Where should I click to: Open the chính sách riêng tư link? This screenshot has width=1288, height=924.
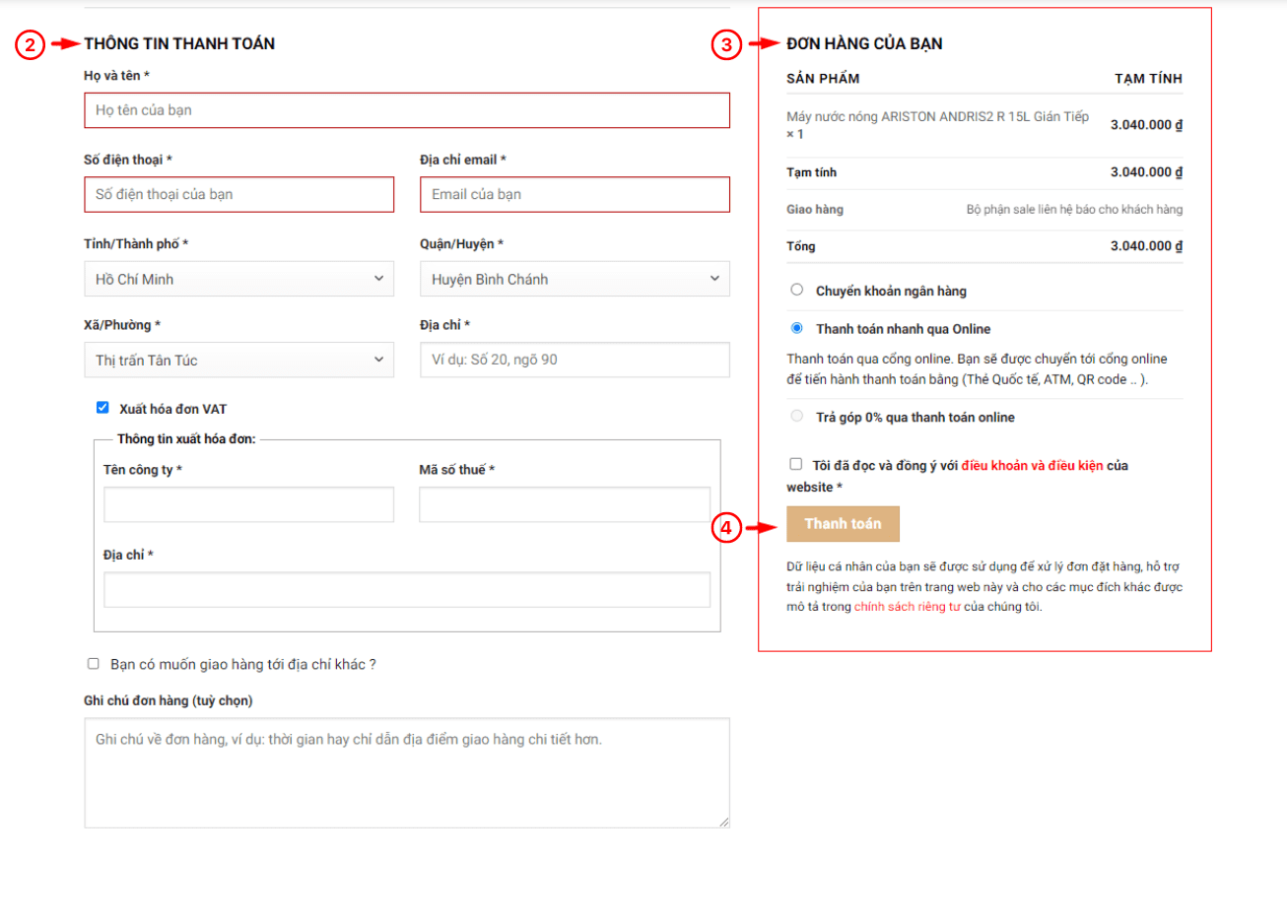click(x=907, y=607)
